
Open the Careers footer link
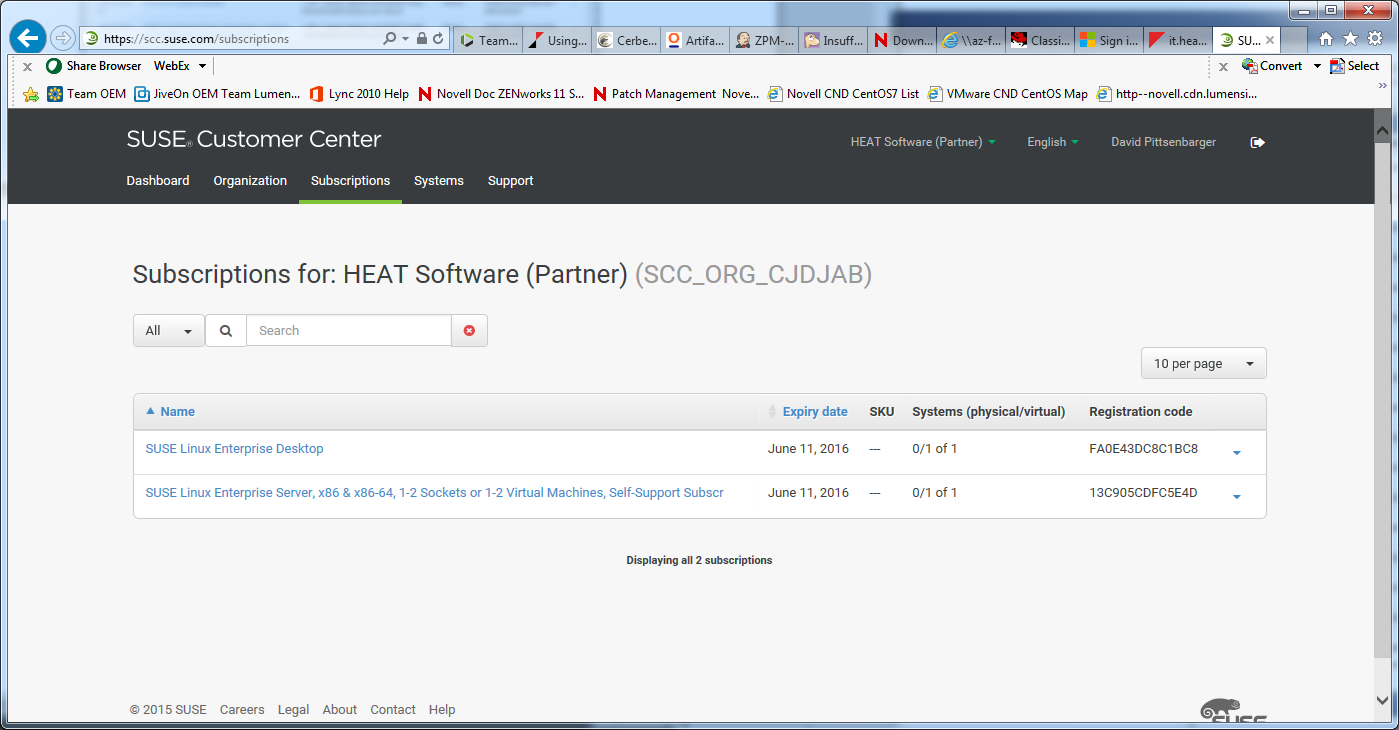[242, 710]
